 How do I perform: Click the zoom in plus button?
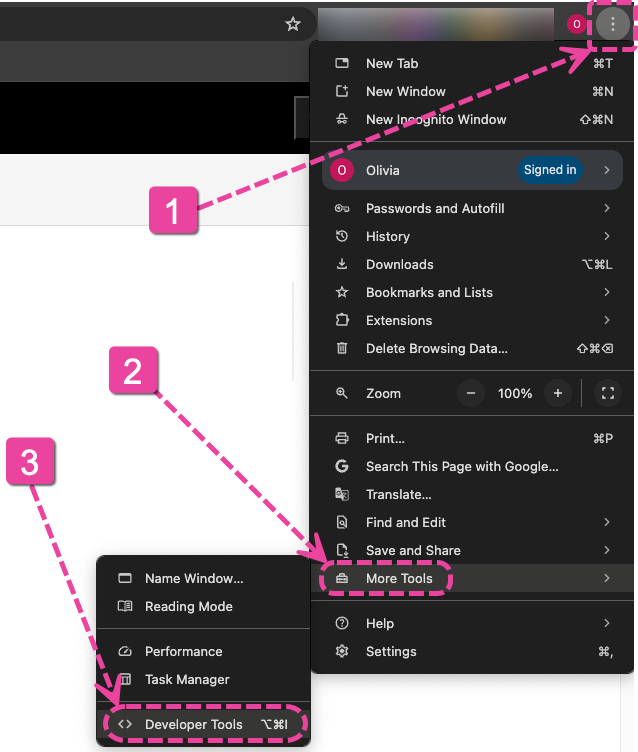point(557,393)
